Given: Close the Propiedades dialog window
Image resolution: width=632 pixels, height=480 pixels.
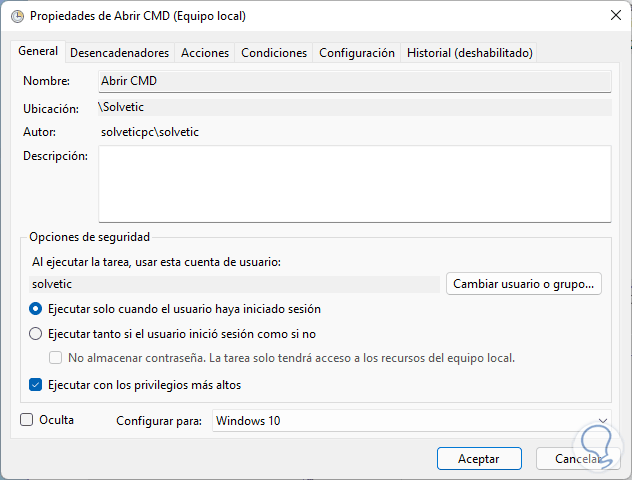Looking at the screenshot, I should click(x=612, y=16).
